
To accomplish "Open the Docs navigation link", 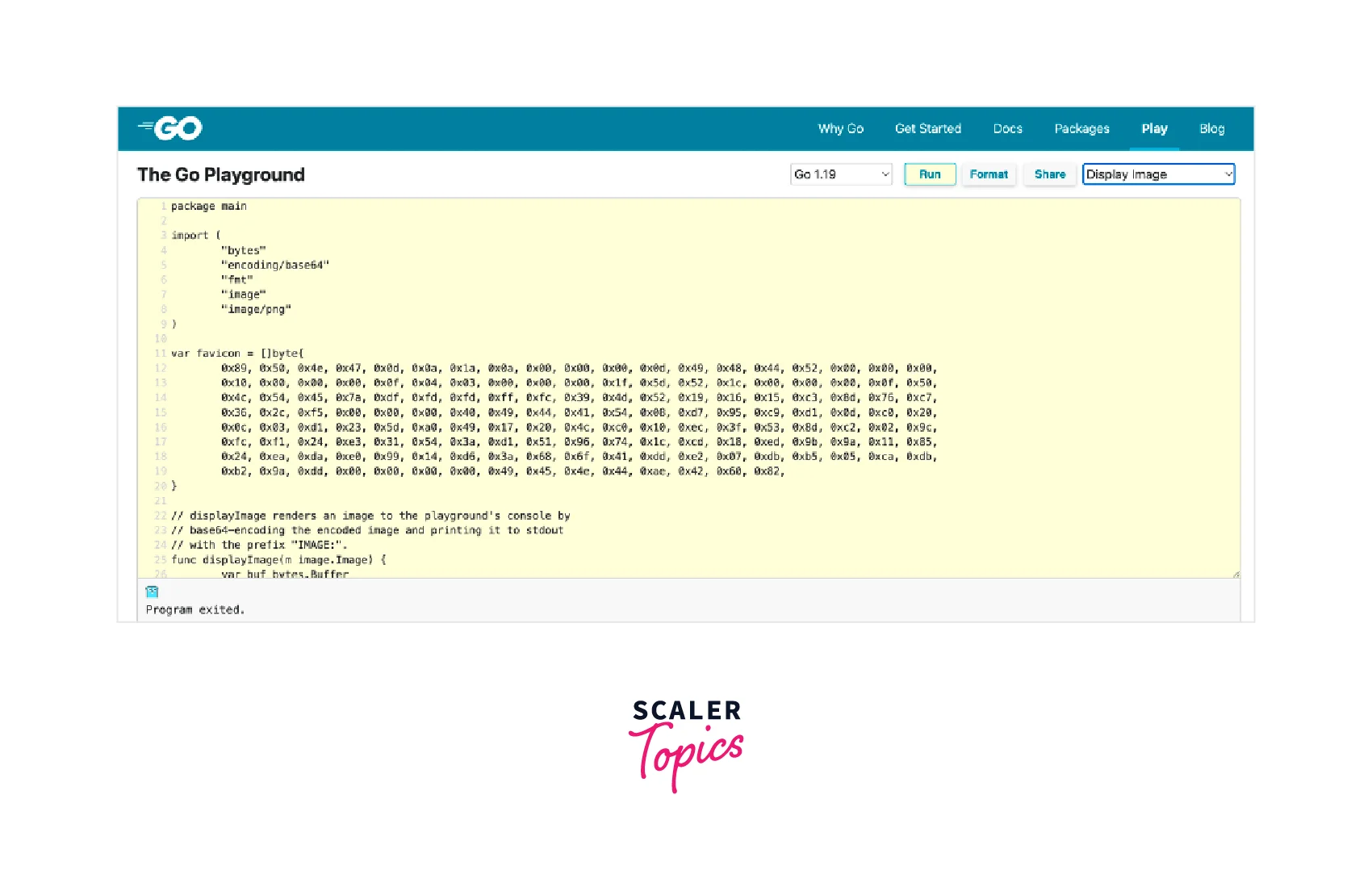I will [x=1007, y=129].
